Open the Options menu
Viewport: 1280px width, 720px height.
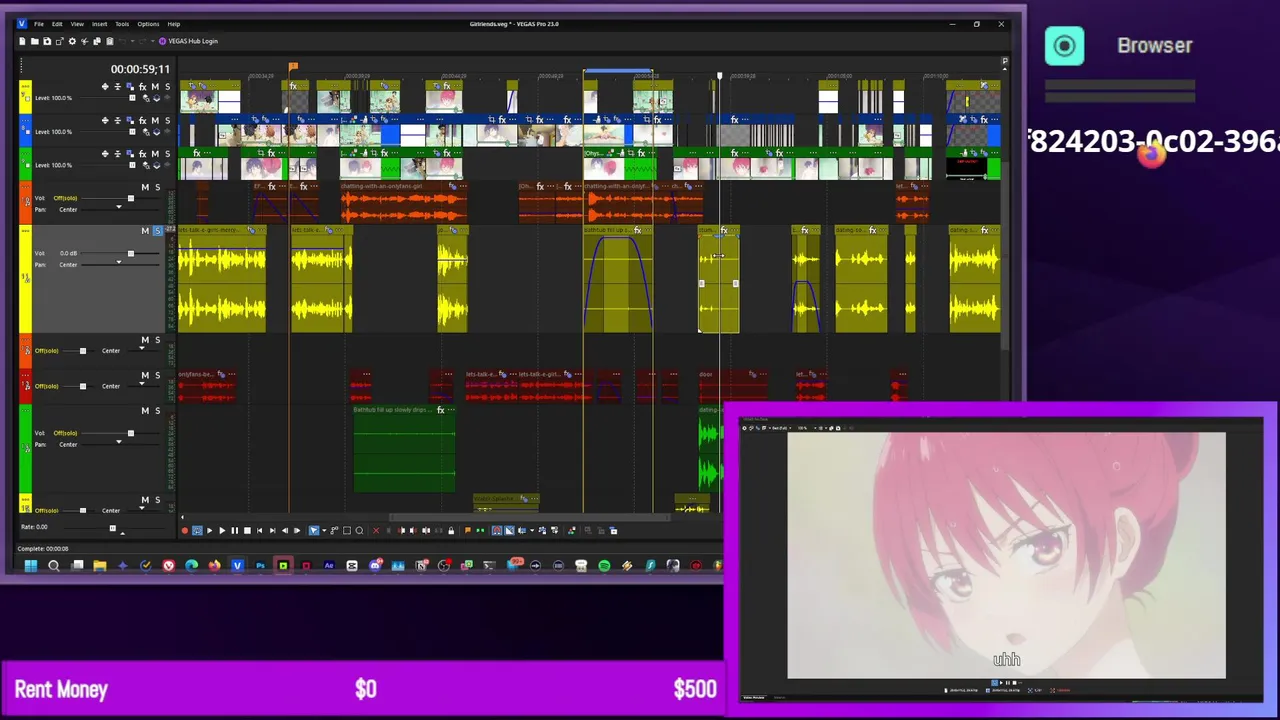pyautogui.click(x=148, y=24)
